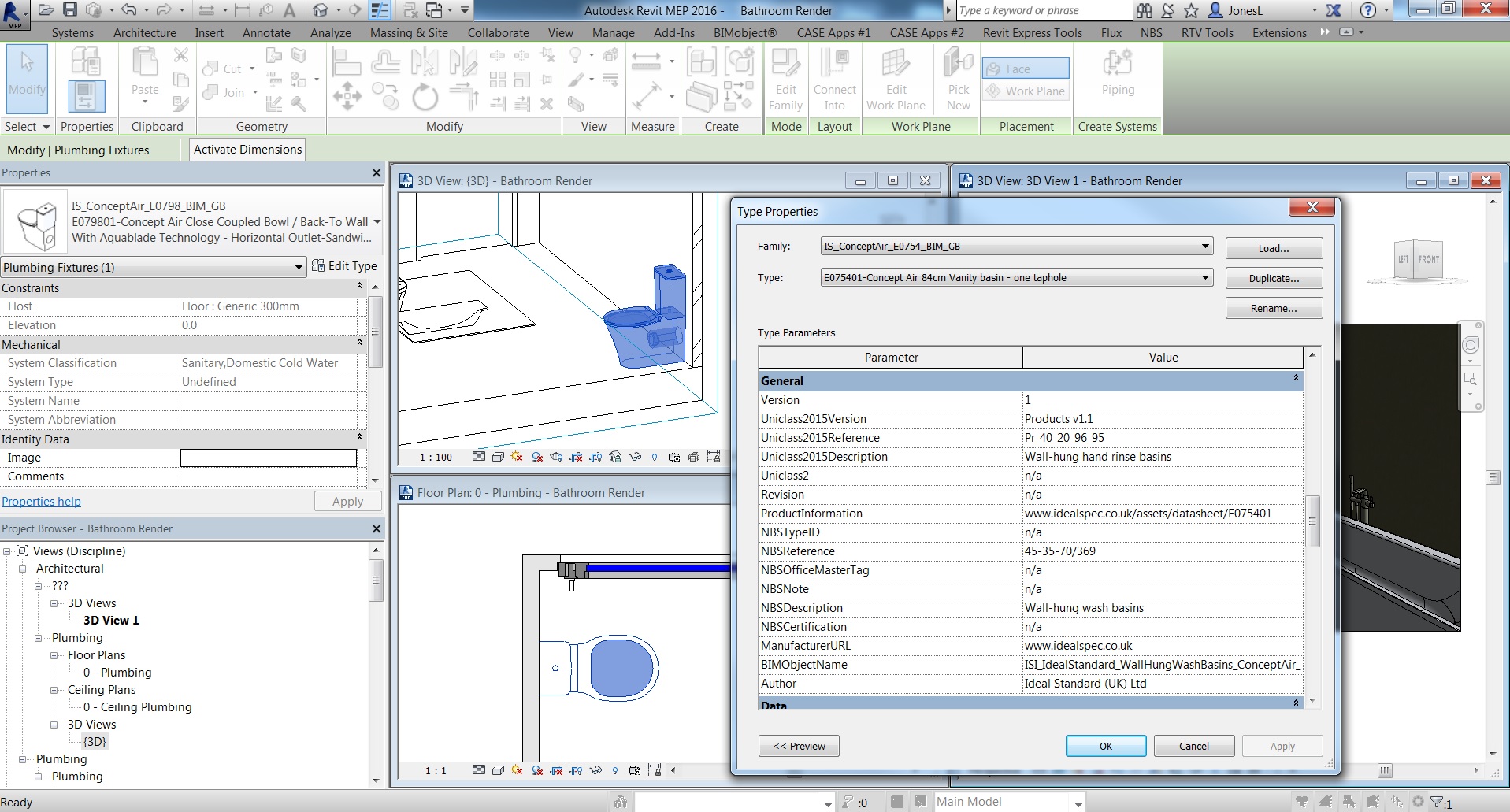Click the Communication Center binoculars icon
The image size is (1510, 812).
[x=1145, y=10]
